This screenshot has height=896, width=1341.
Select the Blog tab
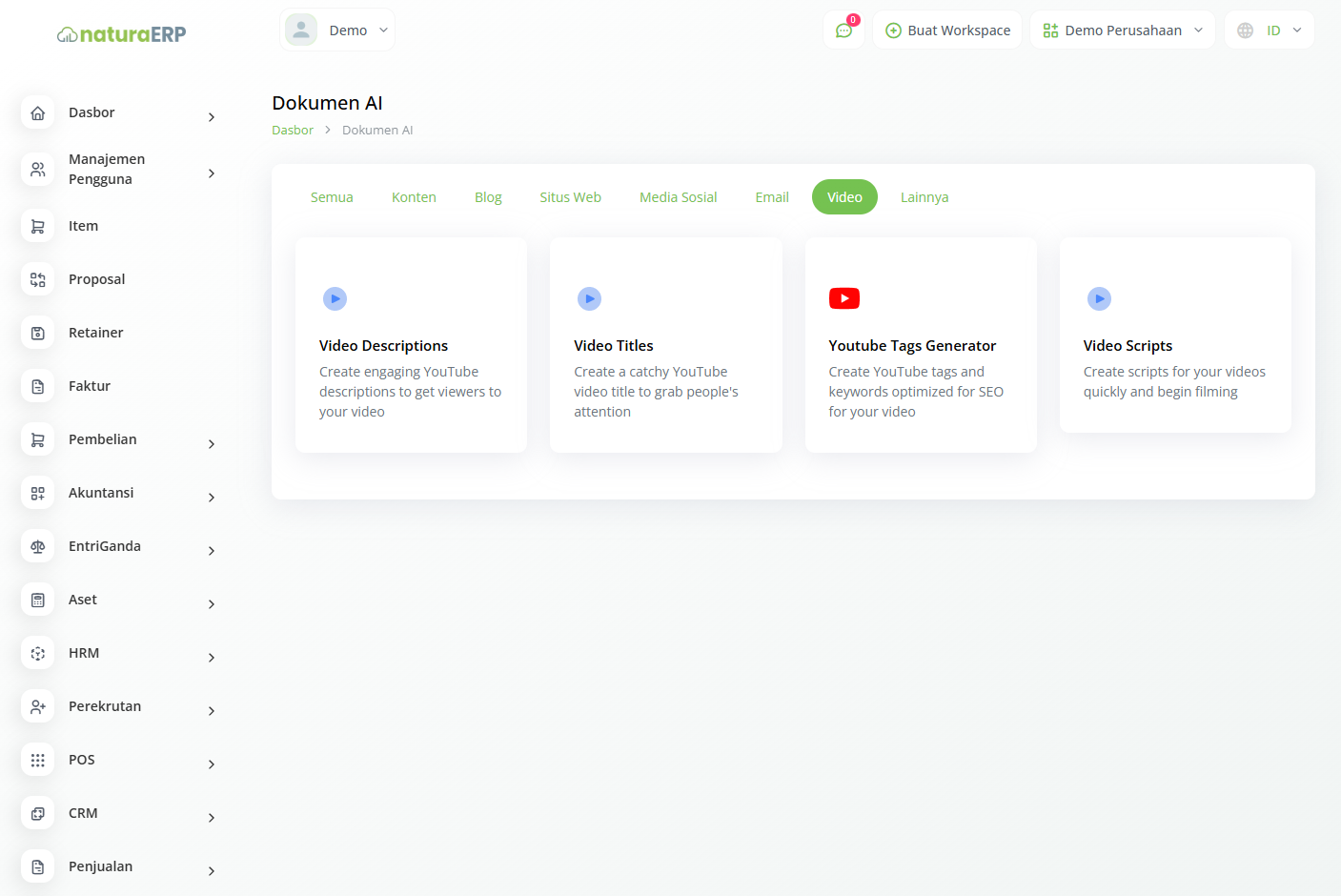tap(488, 197)
